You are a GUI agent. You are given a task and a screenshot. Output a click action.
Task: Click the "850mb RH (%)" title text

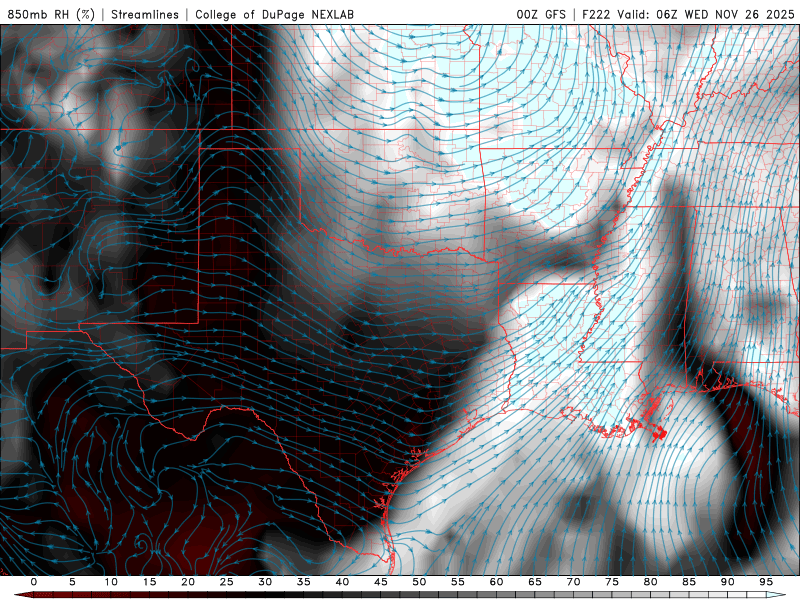[51, 14]
